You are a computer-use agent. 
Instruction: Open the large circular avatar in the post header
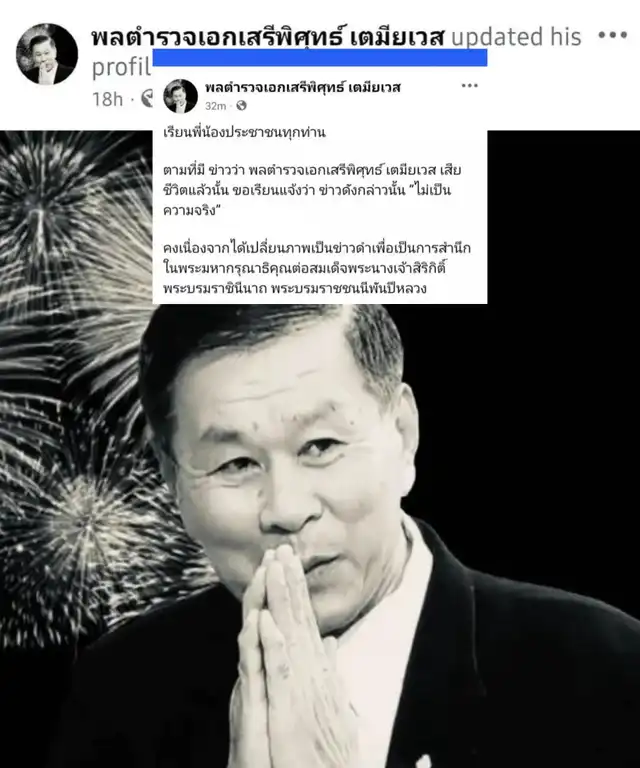(x=47, y=54)
